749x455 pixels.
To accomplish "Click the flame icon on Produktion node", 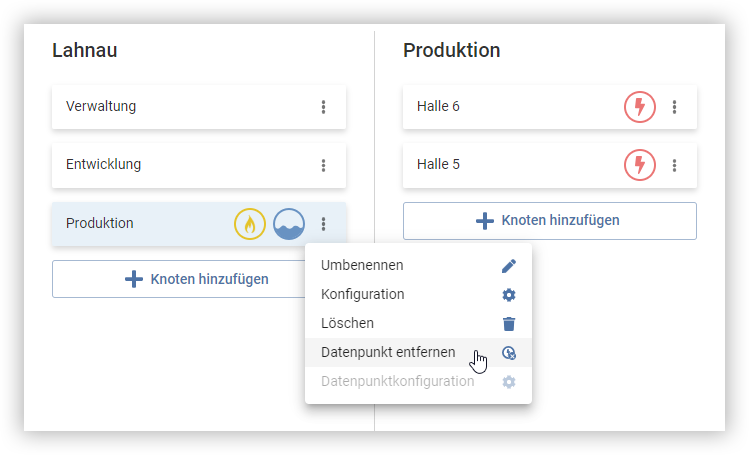I will [250, 224].
